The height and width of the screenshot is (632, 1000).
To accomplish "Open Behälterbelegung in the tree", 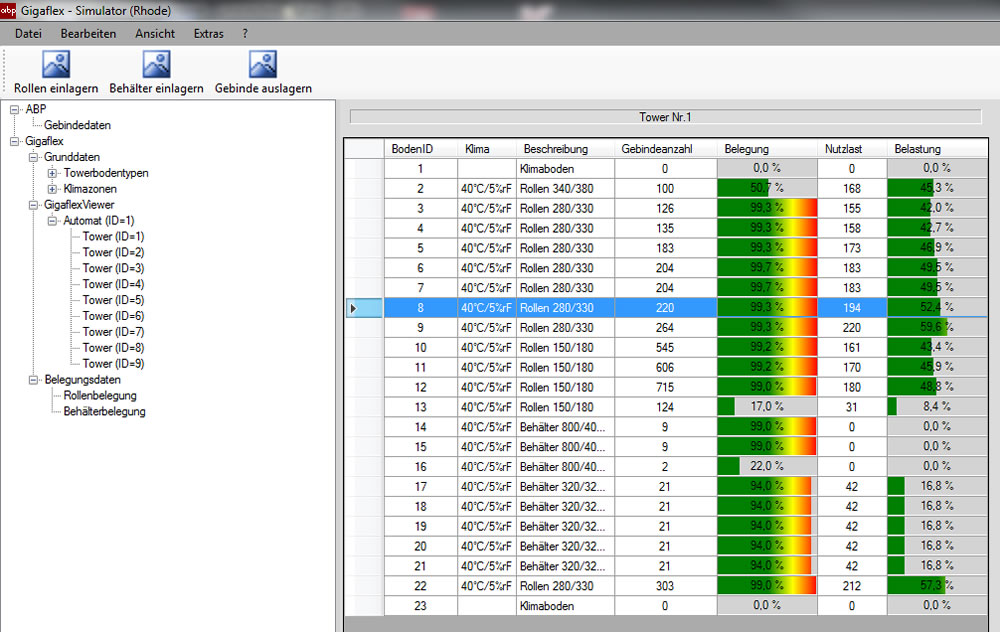I will click(x=105, y=412).
